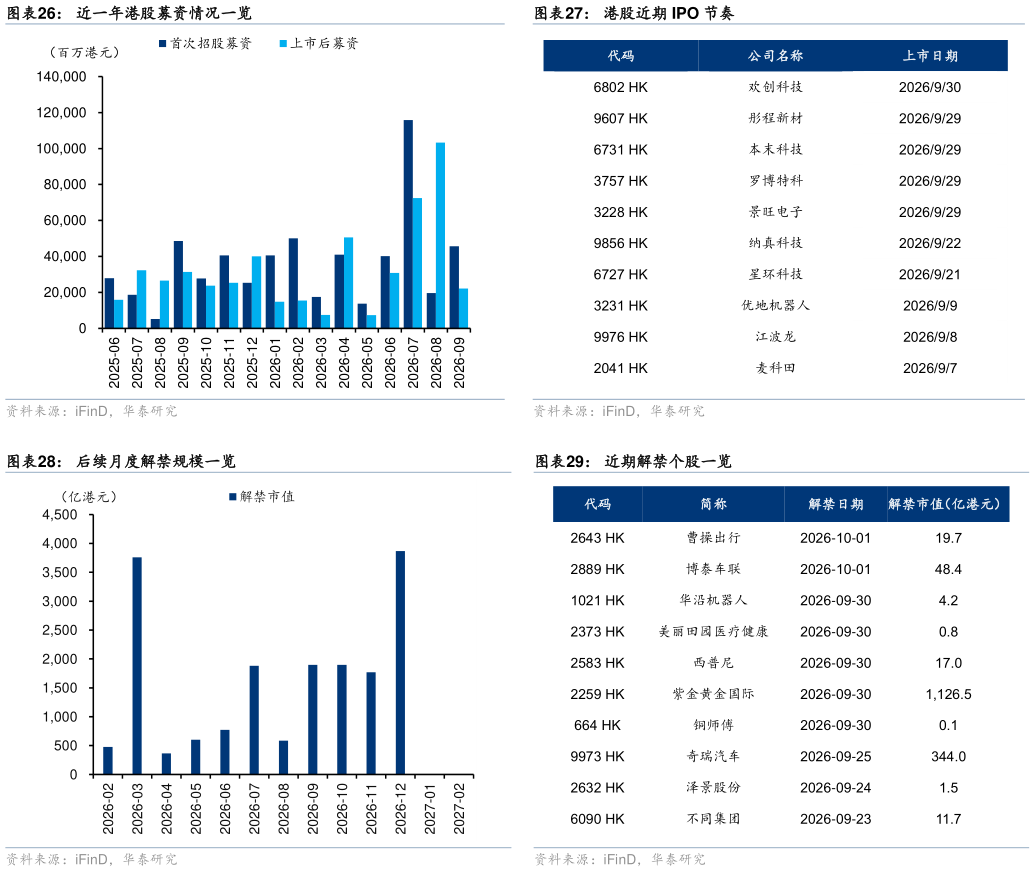Select the 2026-12 bar in 图表28
Screen dimensions: 1035x872
[400, 662]
